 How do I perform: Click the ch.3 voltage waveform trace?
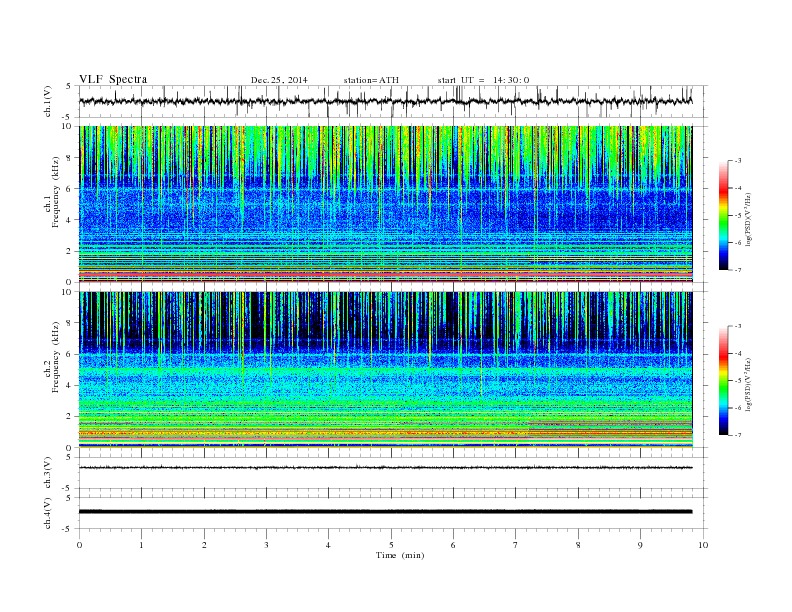385,468
